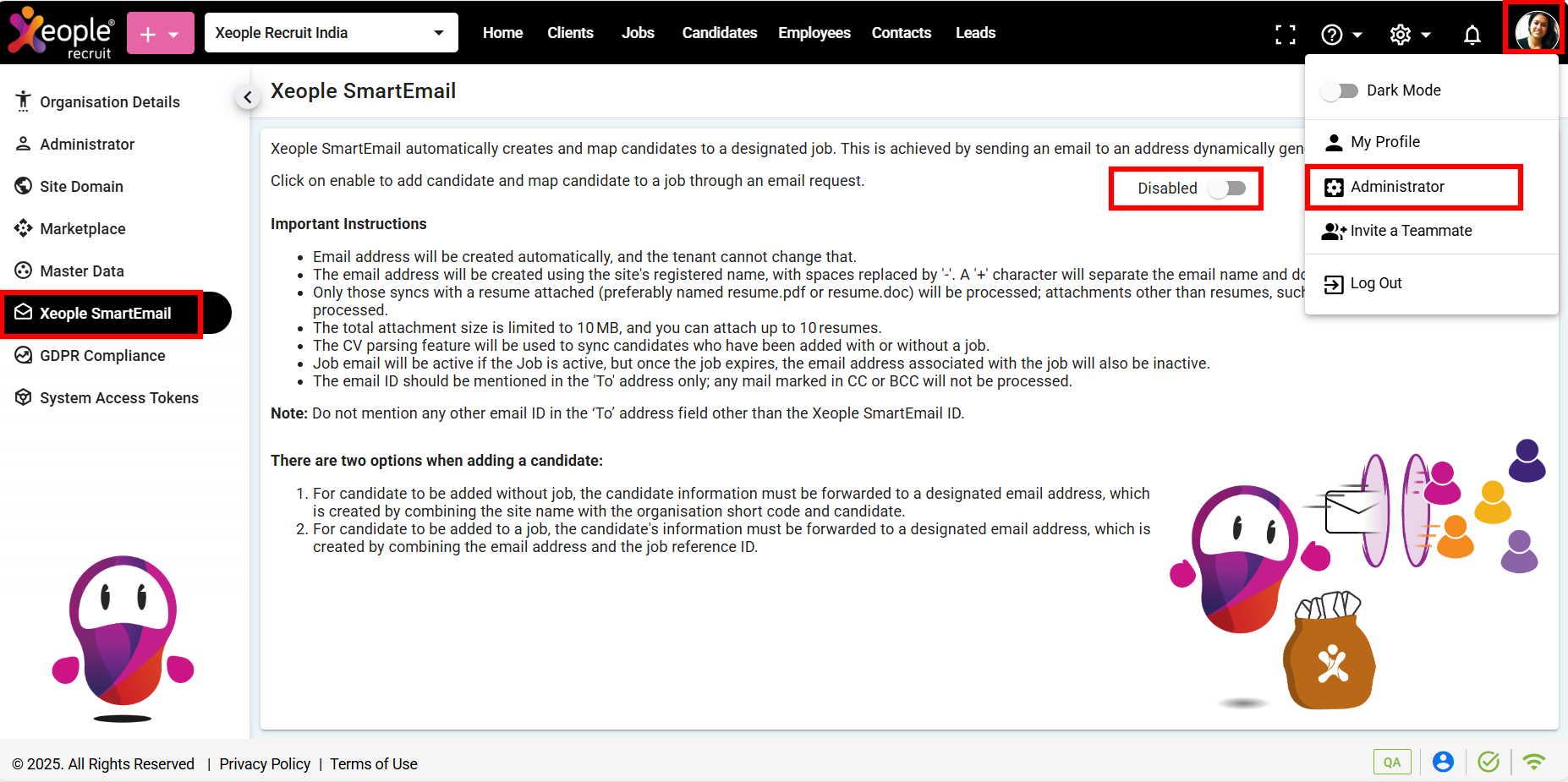Open the notifications bell
The width and height of the screenshot is (1568, 782).
pyautogui.click(x=1472, y=35)
